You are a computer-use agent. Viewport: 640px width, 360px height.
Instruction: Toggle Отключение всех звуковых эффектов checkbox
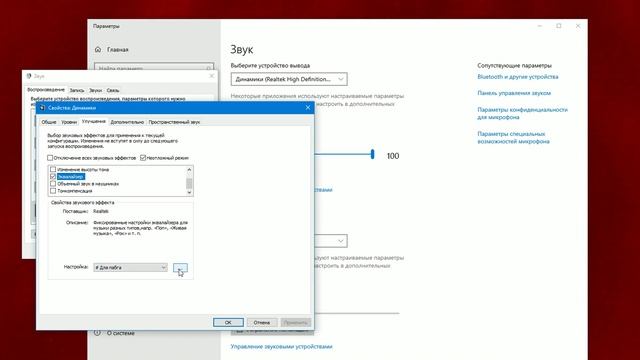tap(50, 158)
